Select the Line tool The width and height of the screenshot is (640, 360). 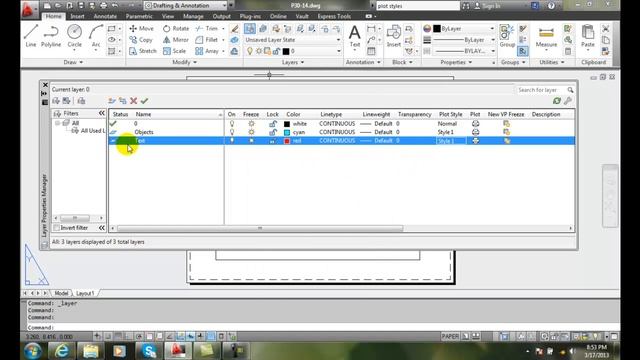(31, 36)
